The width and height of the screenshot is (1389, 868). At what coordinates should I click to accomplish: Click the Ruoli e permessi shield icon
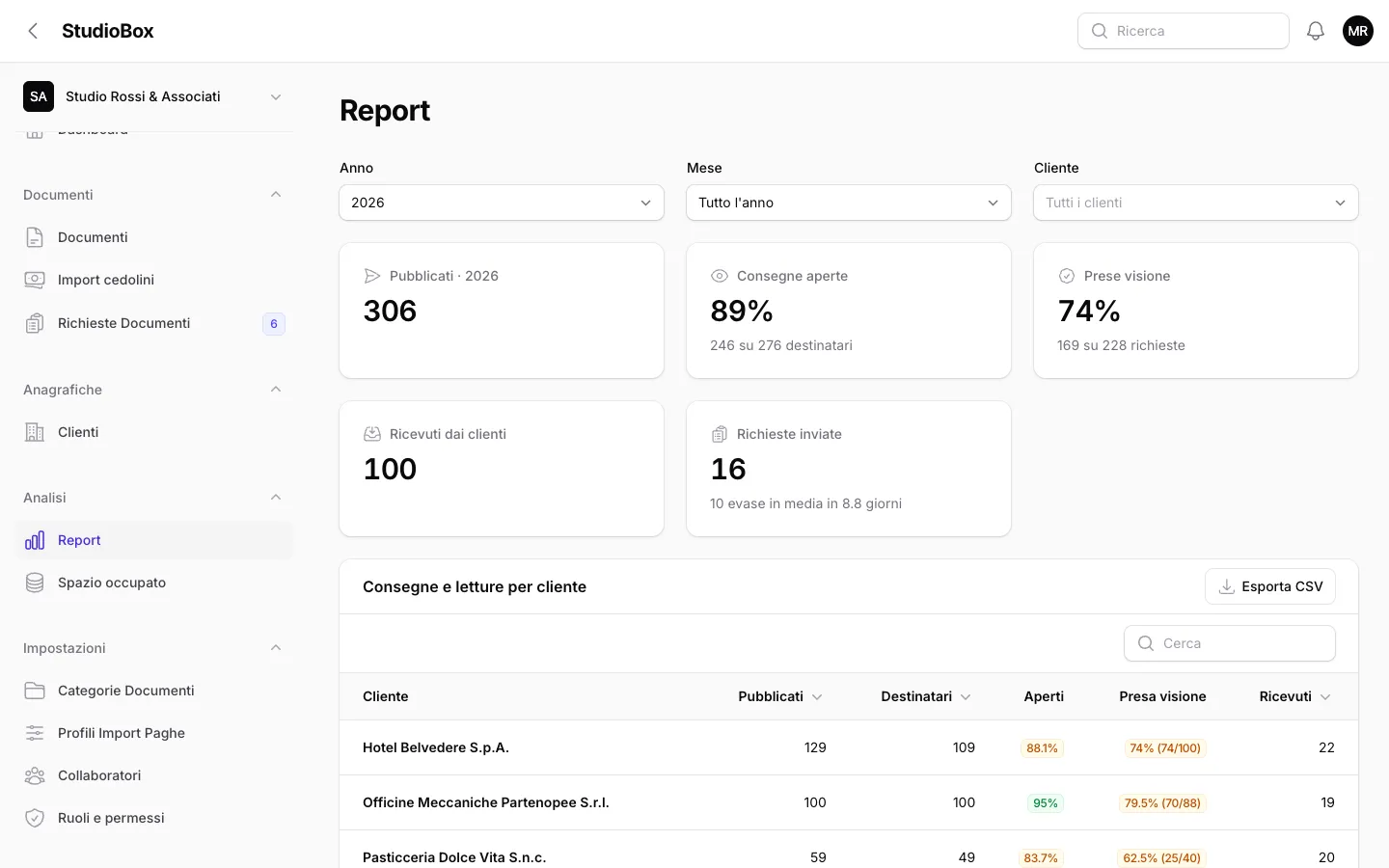(35, 818)
